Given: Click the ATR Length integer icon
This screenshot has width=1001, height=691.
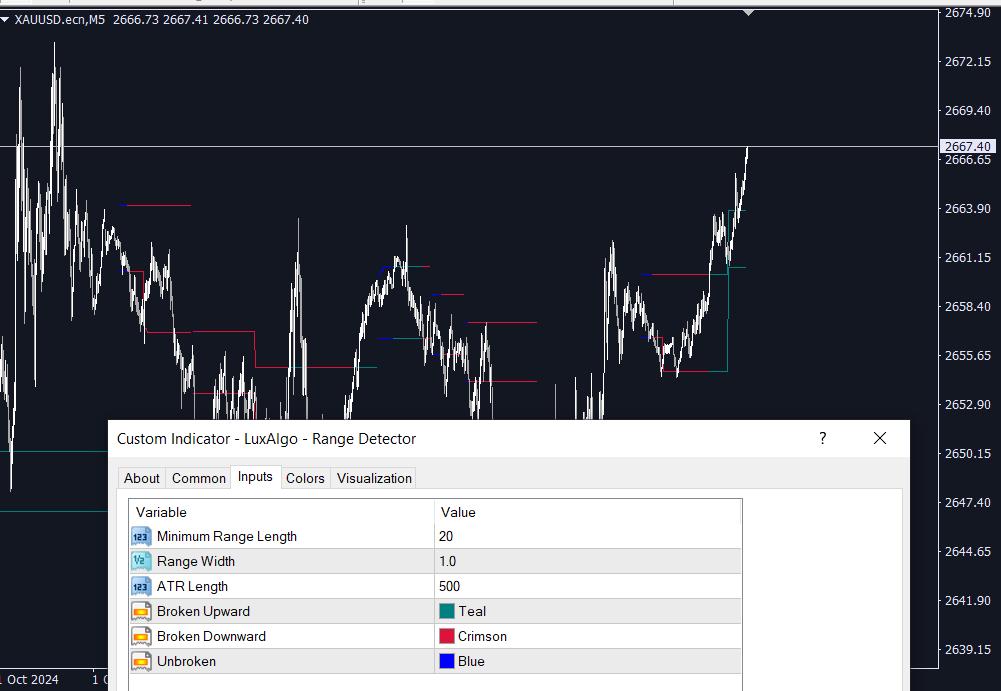Looking at the screenshot, I should (x=141, y=586).
